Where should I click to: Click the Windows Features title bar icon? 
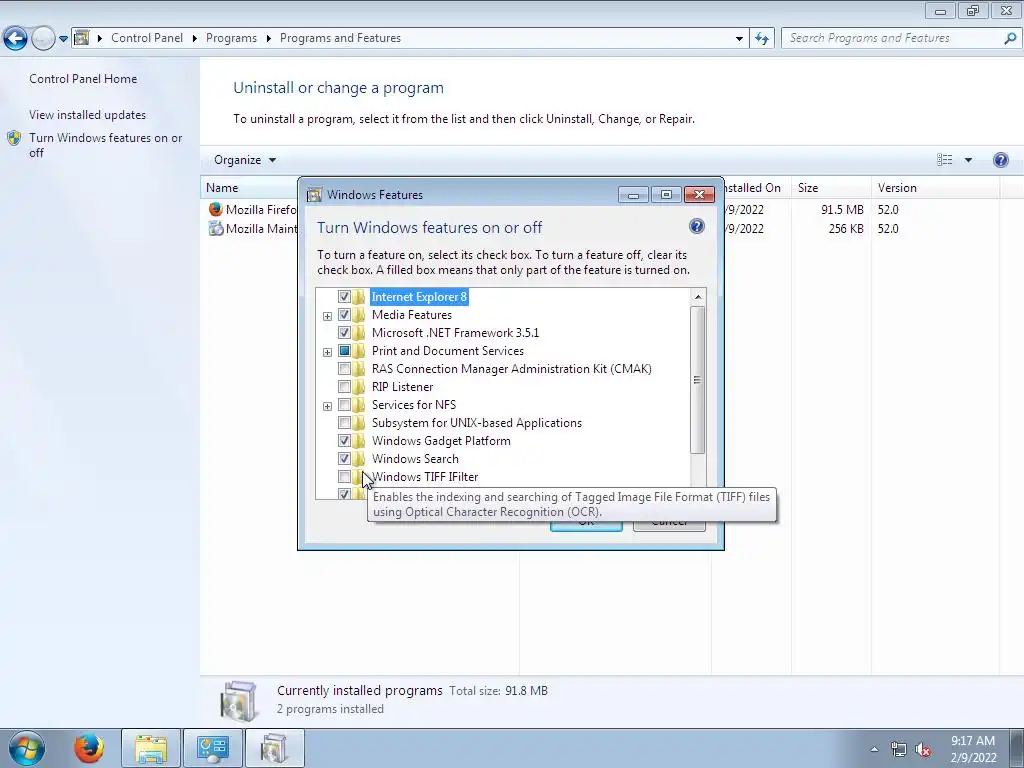(x=314, y=195)
